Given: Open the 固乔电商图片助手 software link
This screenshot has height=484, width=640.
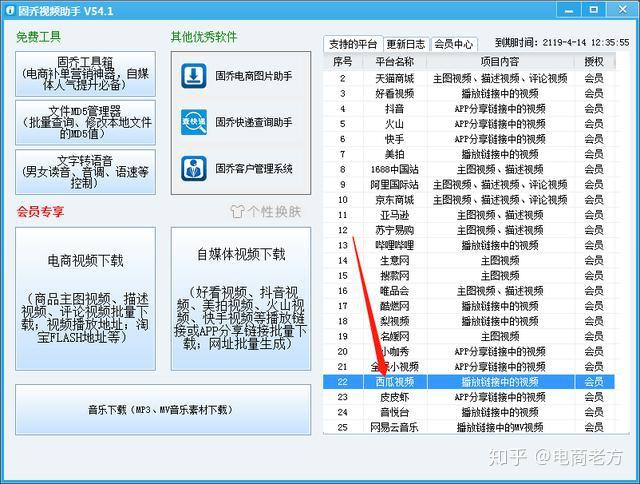Looking at the screenshot, I should [x=253, y=76].
